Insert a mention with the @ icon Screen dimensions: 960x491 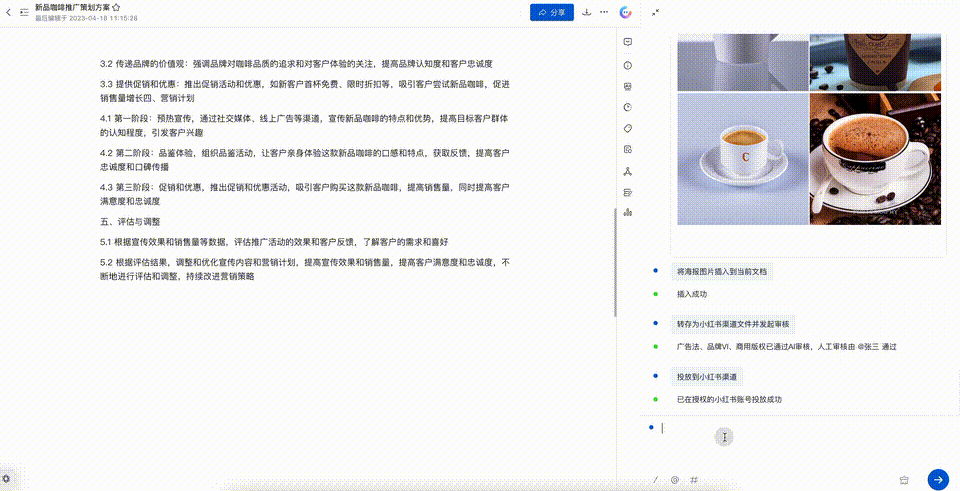(675, 480)
